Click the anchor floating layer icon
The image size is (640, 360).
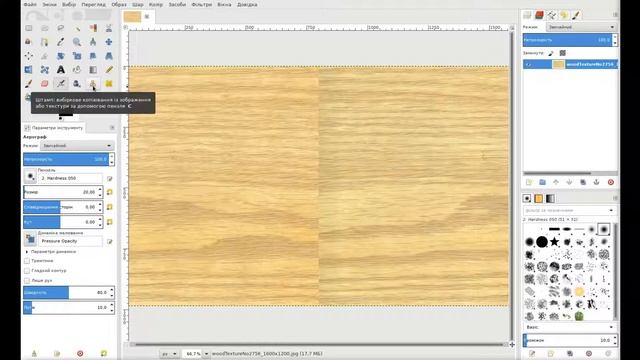click(596, 182)
